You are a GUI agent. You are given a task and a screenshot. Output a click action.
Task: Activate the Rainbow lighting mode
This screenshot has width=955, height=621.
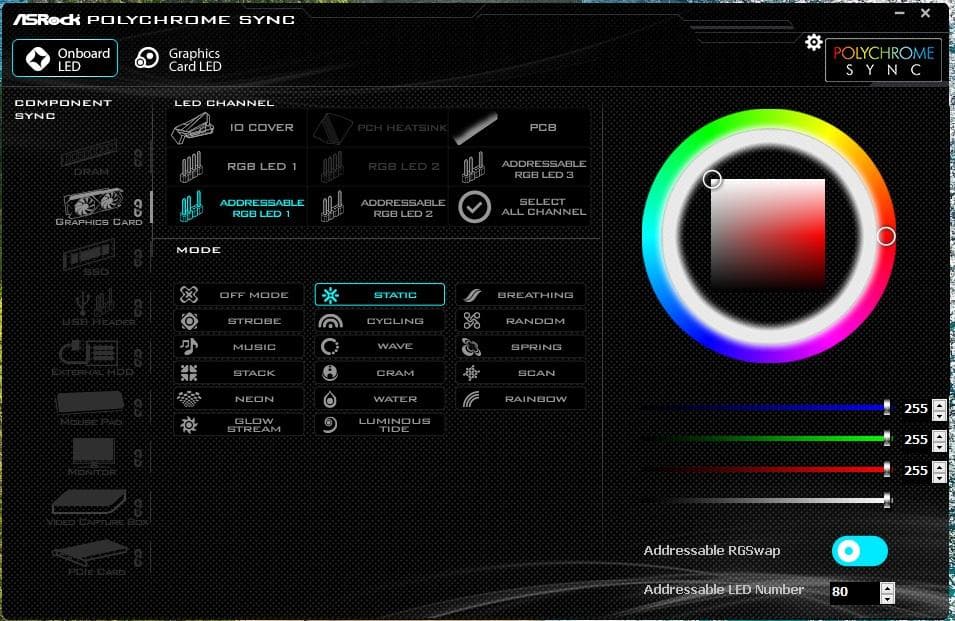pos(521,399)
